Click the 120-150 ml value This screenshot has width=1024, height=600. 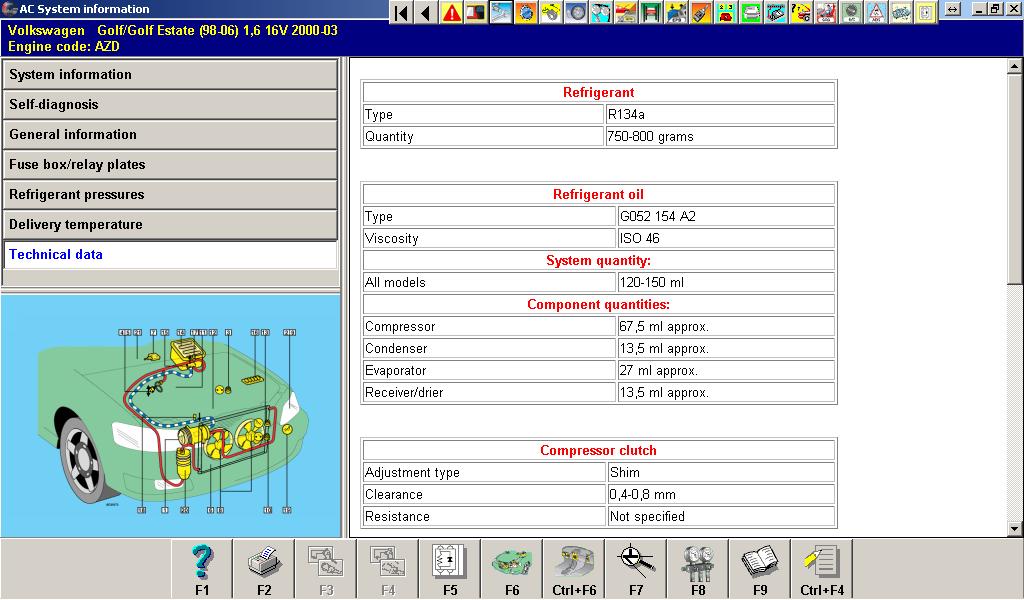pyautogui.click(x=726, y=282)
